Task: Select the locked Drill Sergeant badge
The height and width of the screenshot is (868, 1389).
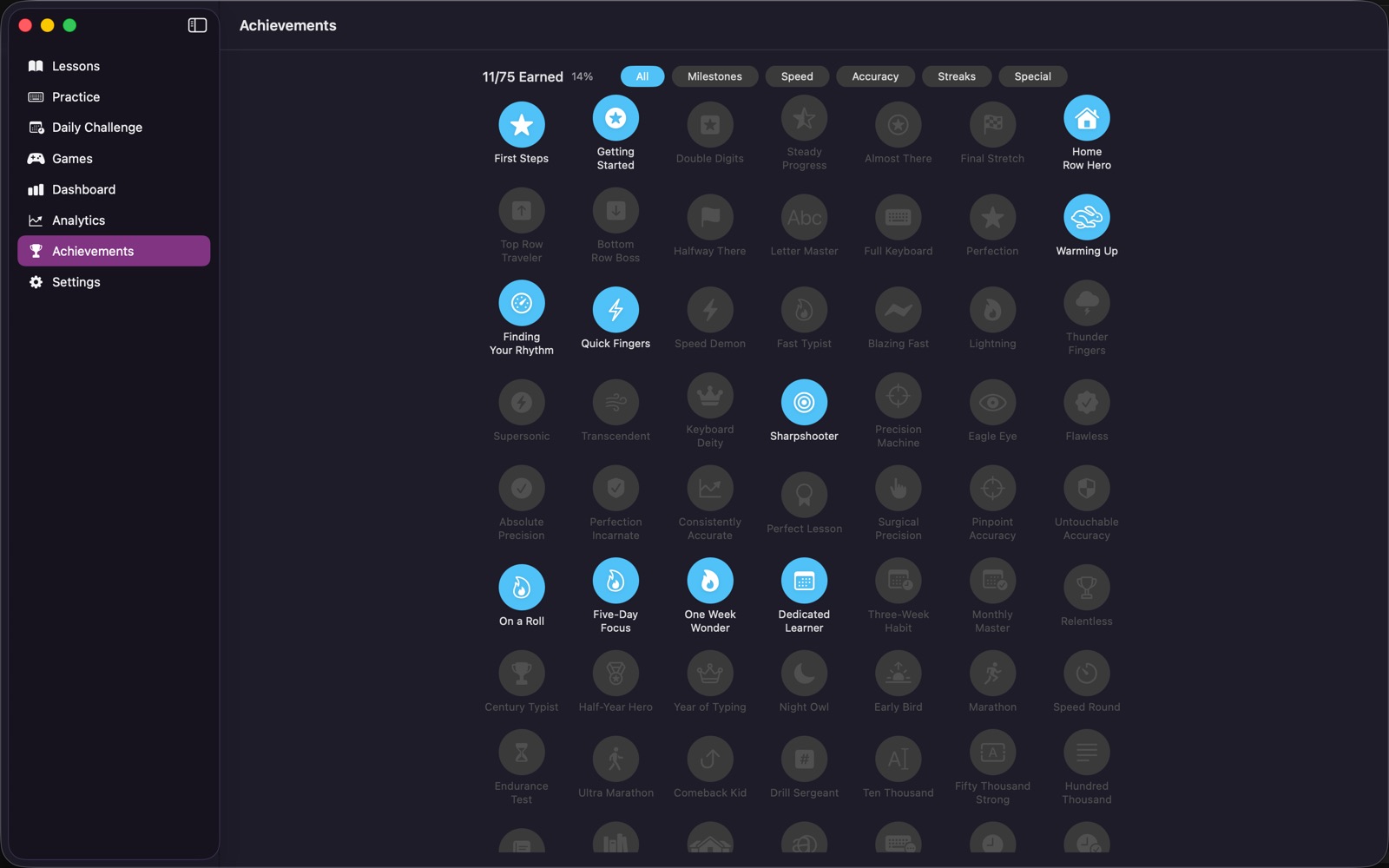Action: [x=804, y=759]
